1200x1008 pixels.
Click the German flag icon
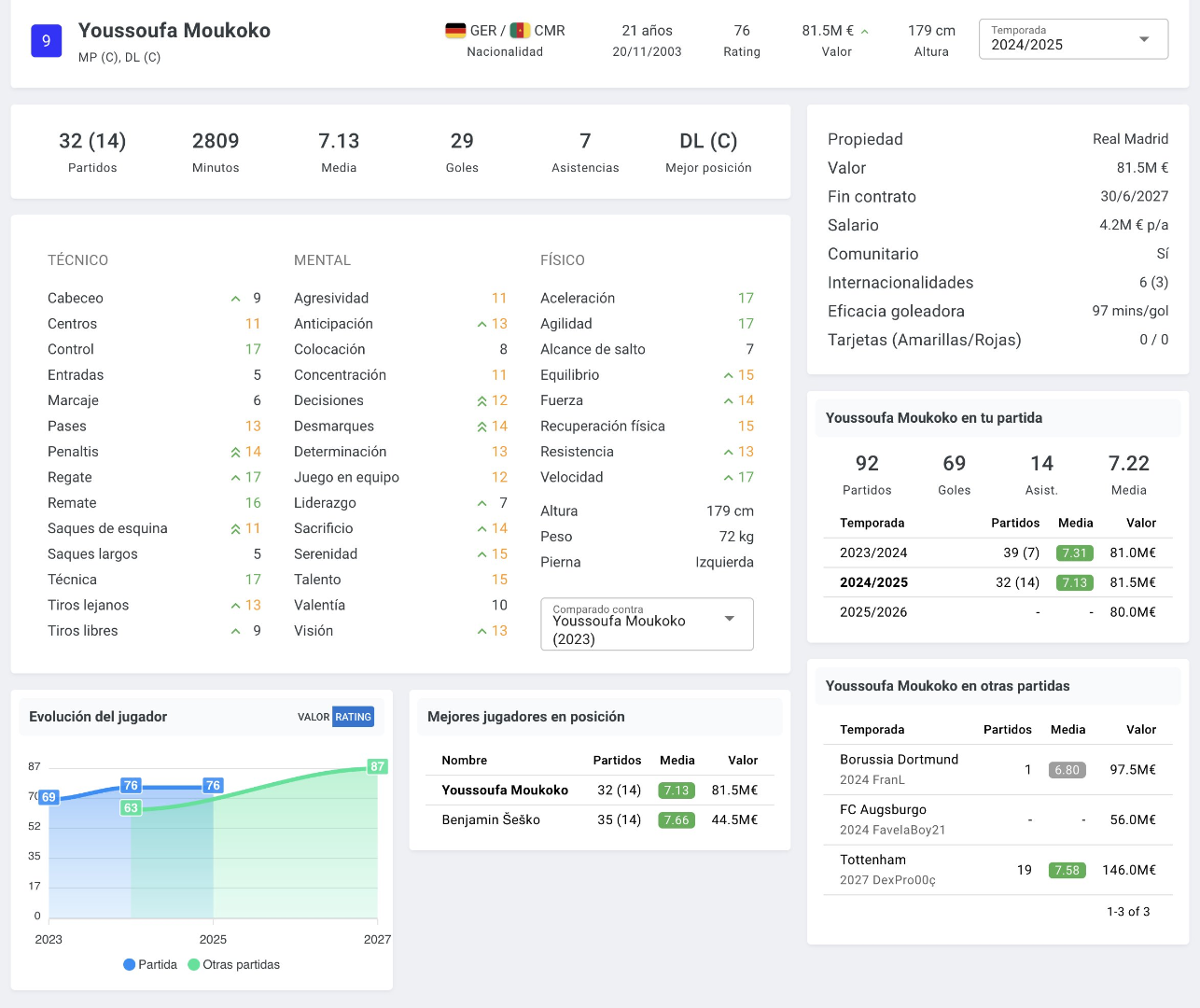tap(455, 31)
